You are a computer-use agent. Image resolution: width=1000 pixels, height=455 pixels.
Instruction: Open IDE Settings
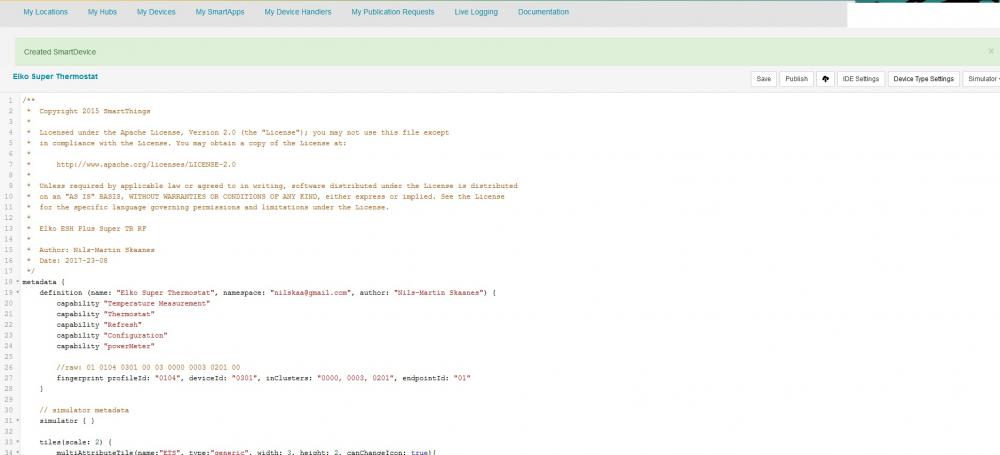click(x=860, y=78)
